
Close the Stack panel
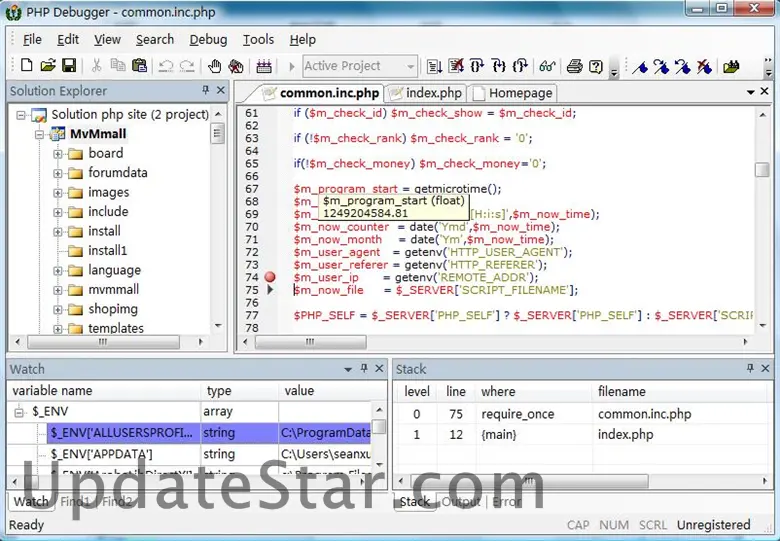(765, 368)
